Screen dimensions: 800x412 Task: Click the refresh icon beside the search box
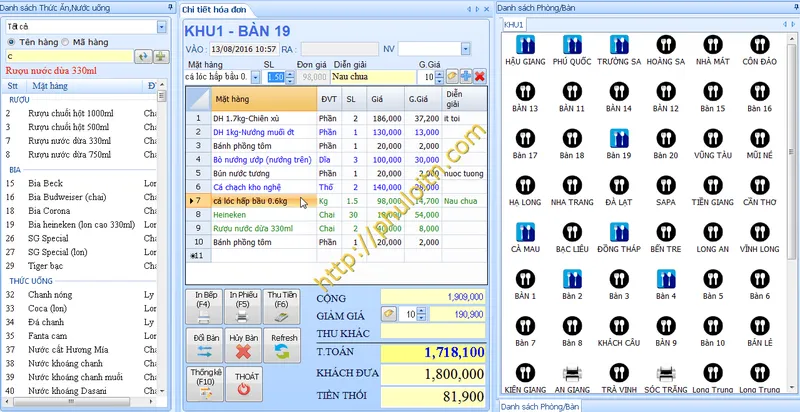[143, 57]
